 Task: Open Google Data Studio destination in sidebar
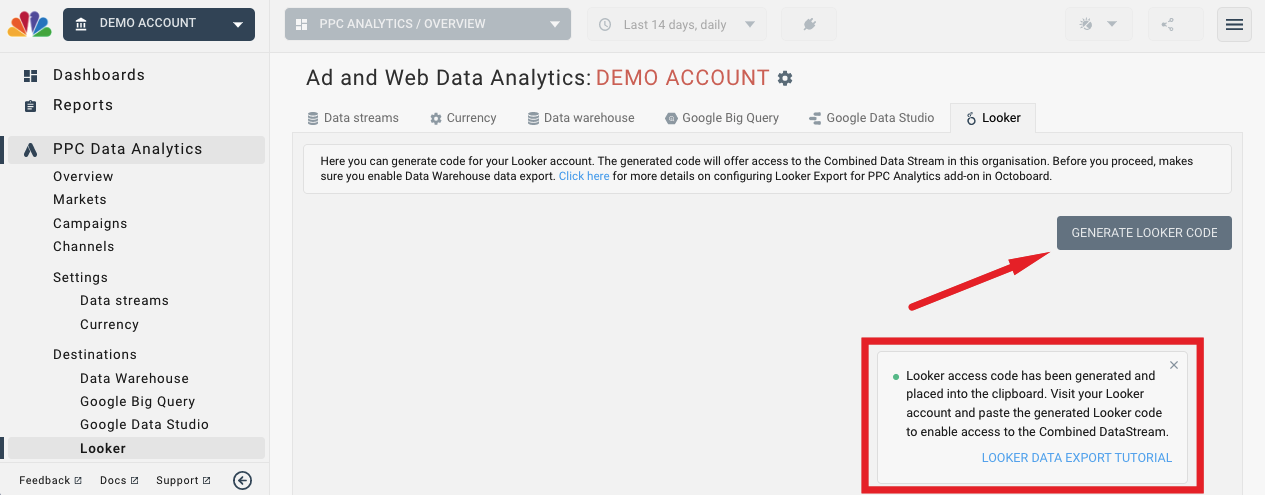(x=144, y=424)
